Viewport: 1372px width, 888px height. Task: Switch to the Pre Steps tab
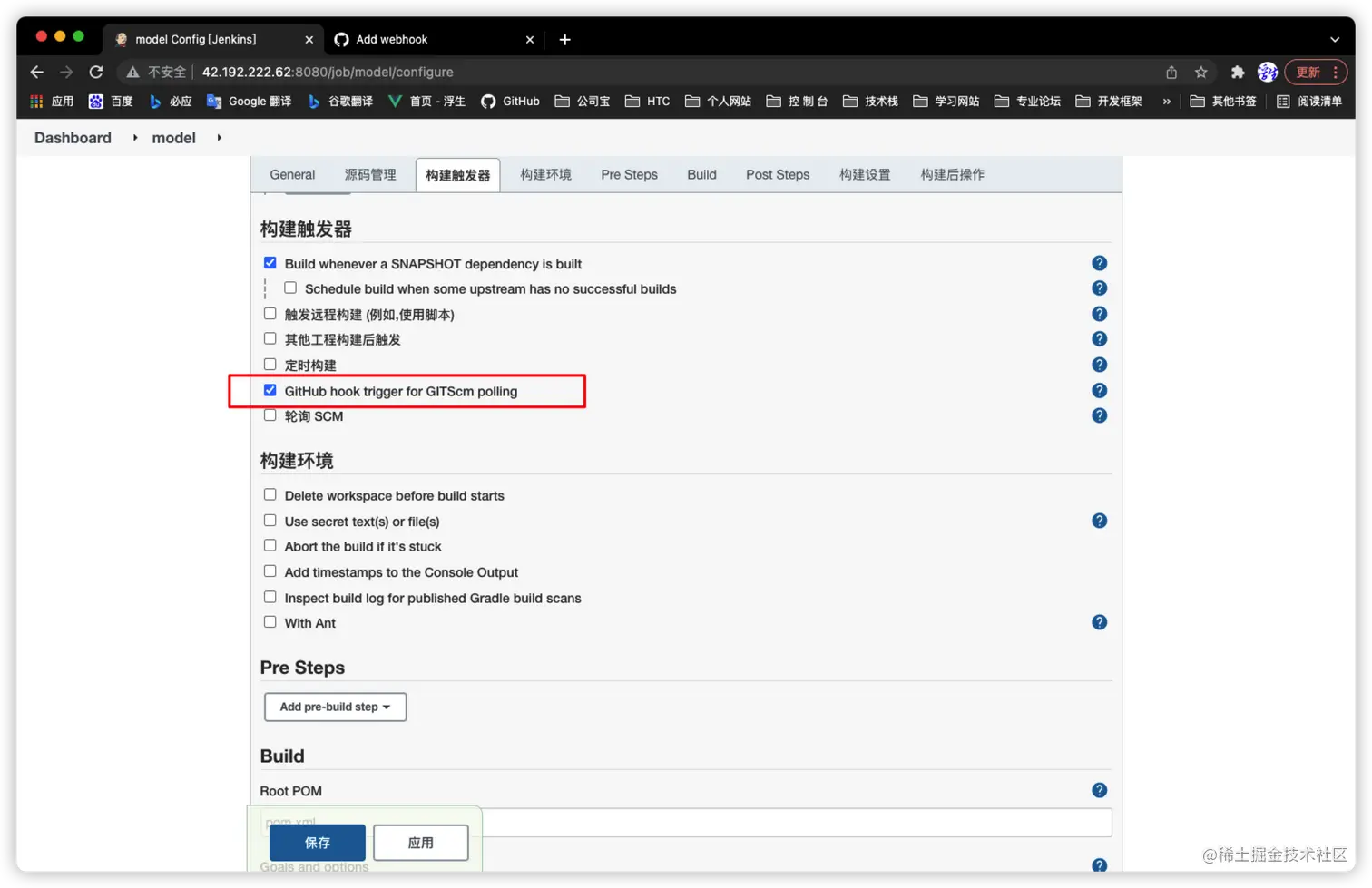[x=629, y=174]
